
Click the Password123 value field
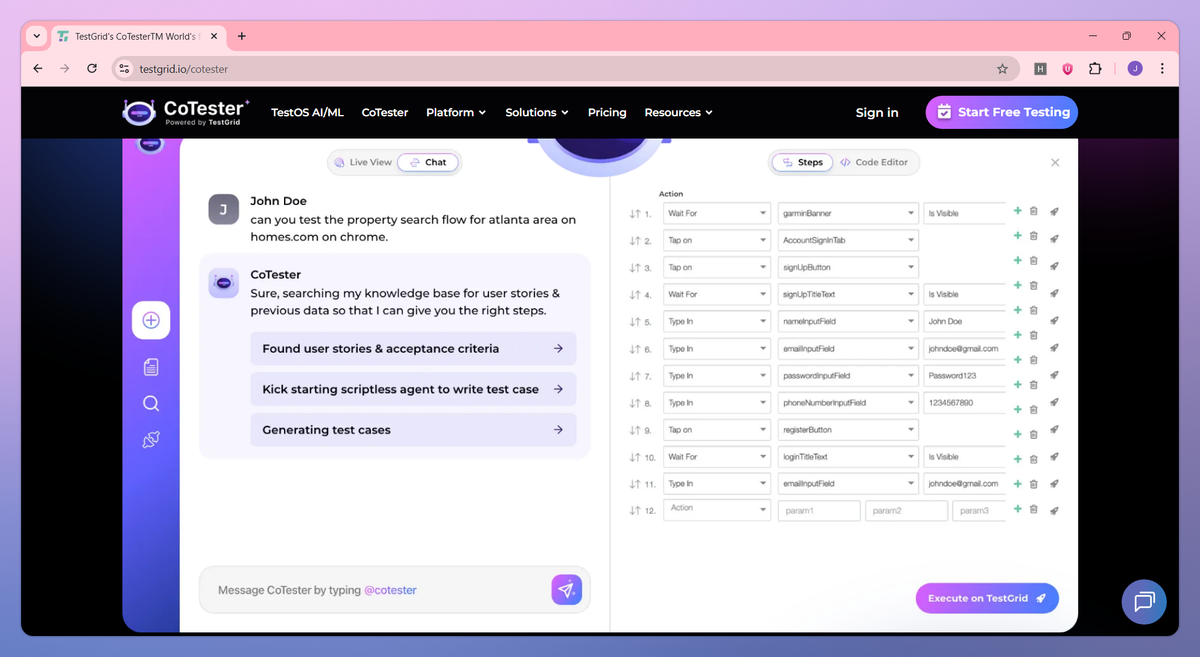click(x=964, y=376)
